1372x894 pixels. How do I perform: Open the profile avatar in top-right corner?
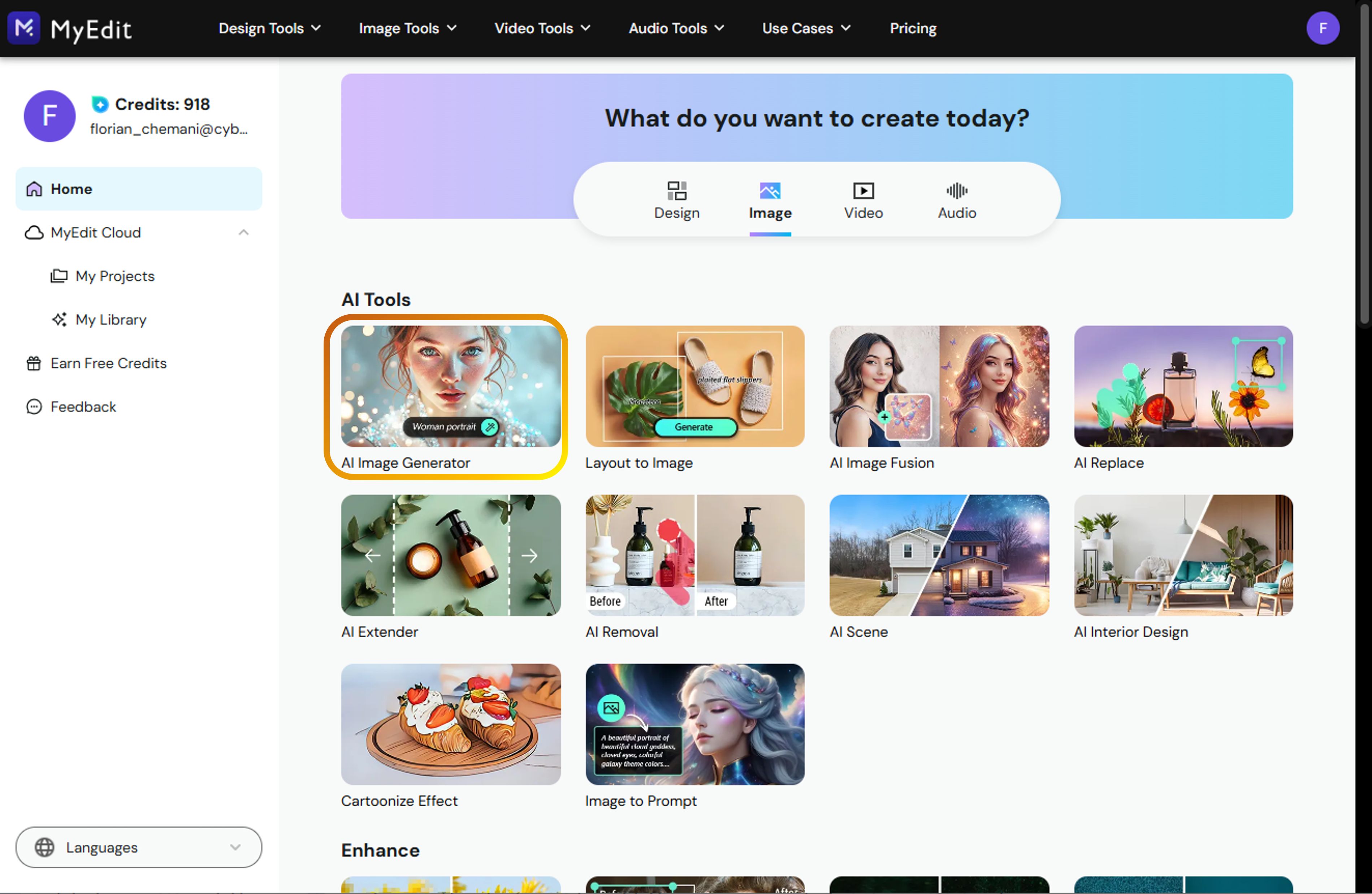(x=1322, y=28)
